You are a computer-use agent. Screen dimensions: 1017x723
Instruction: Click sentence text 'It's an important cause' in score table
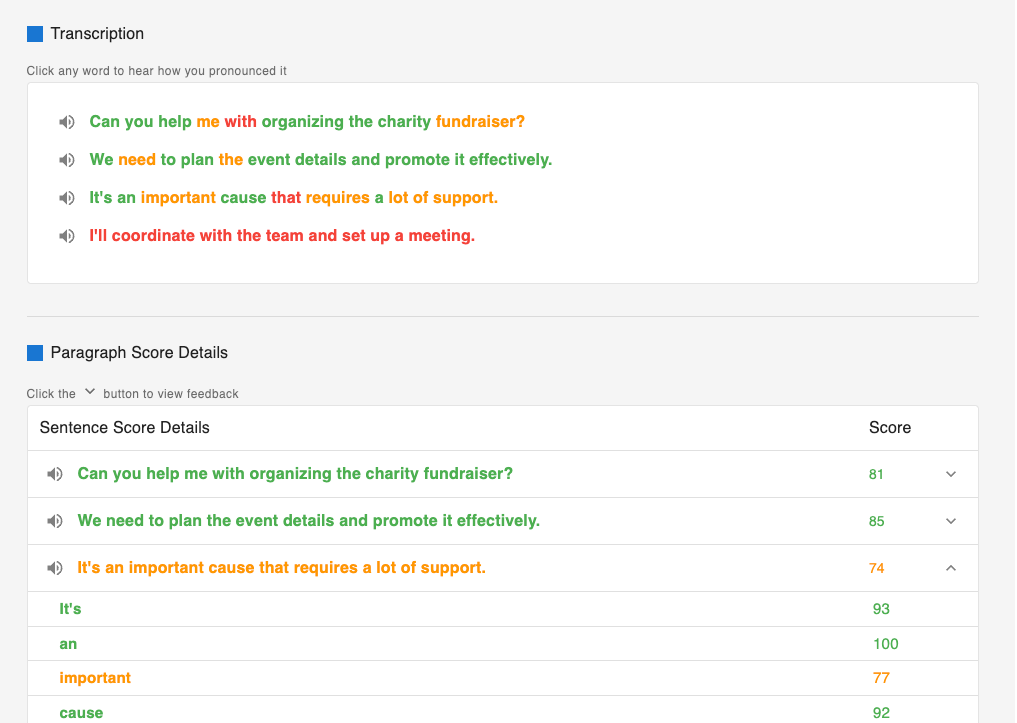pyautogui.click(x=281, y=568)
